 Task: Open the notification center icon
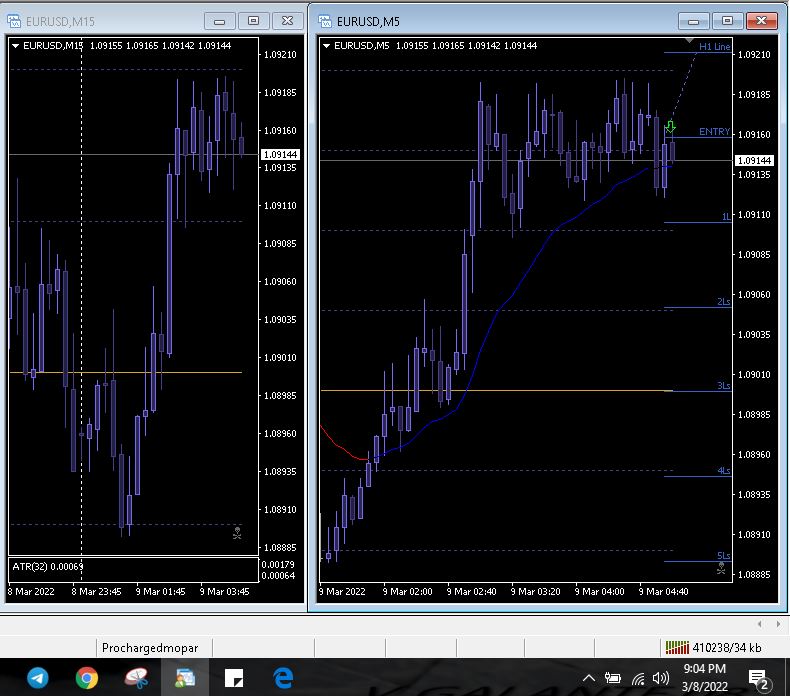tap(757, 678)
